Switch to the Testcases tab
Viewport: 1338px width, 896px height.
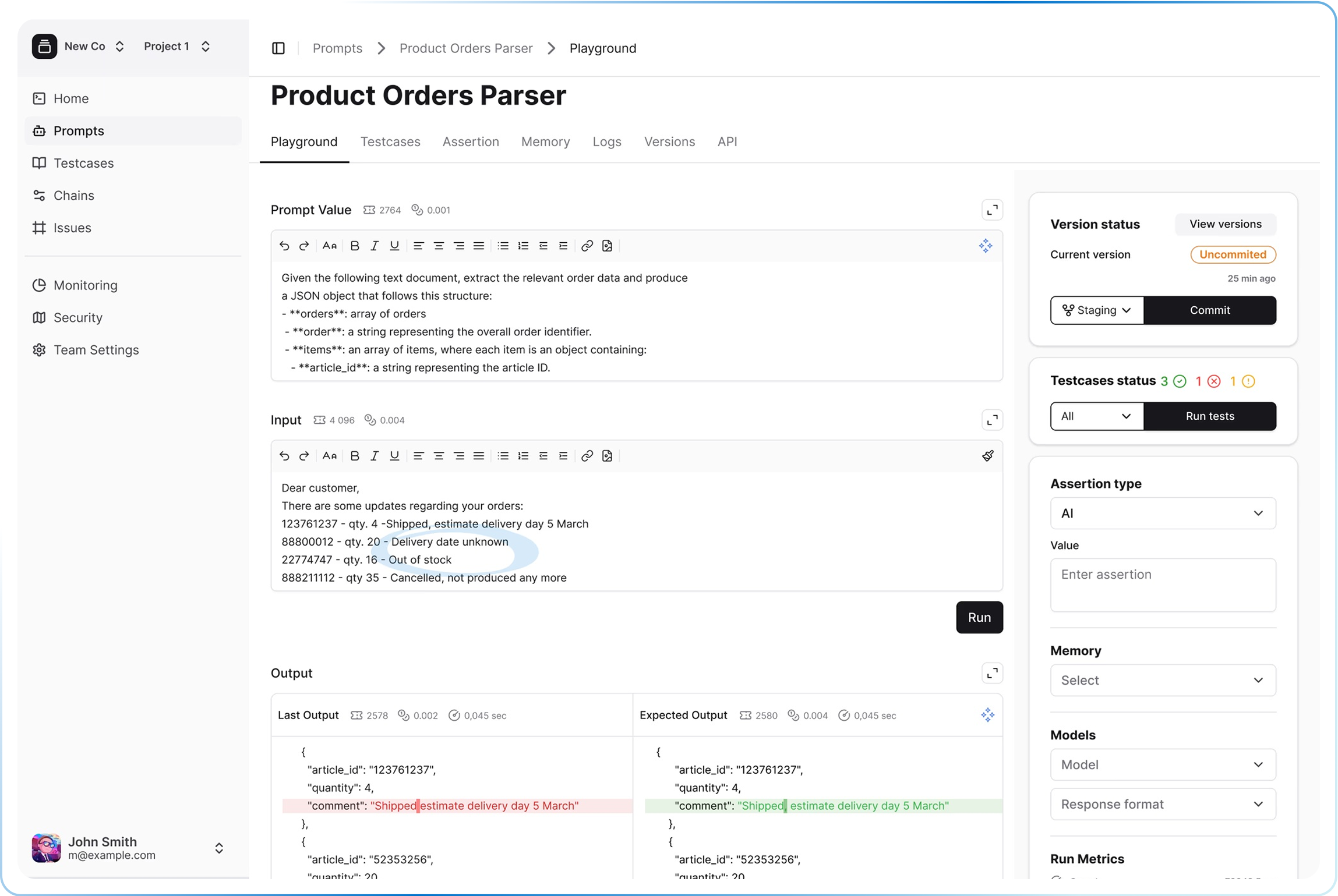click(x=390, y=142)
